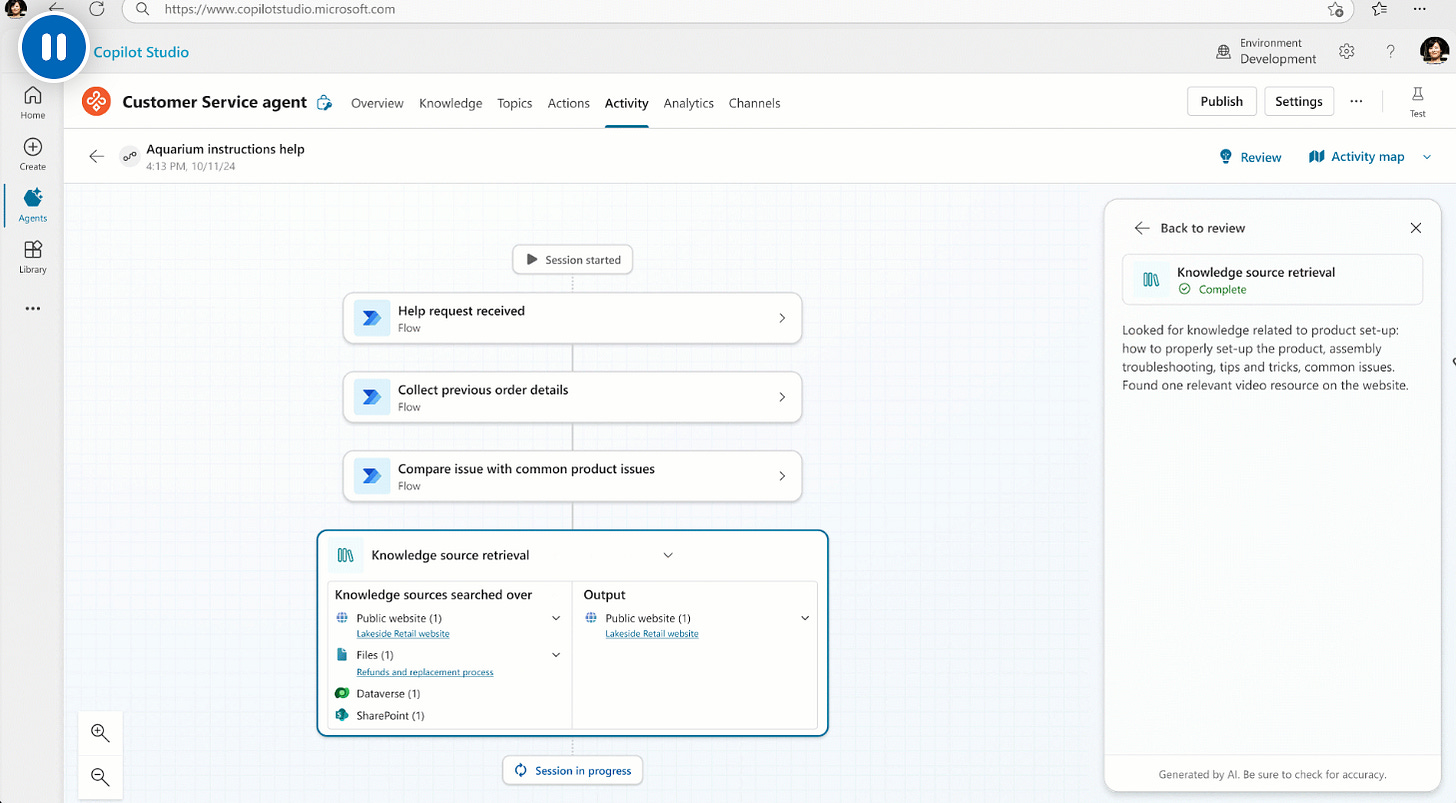Image resolution: width=1456 pixels, height=803 pixels.
Task: Switch to the Actions tab
Action: point(568,103)
